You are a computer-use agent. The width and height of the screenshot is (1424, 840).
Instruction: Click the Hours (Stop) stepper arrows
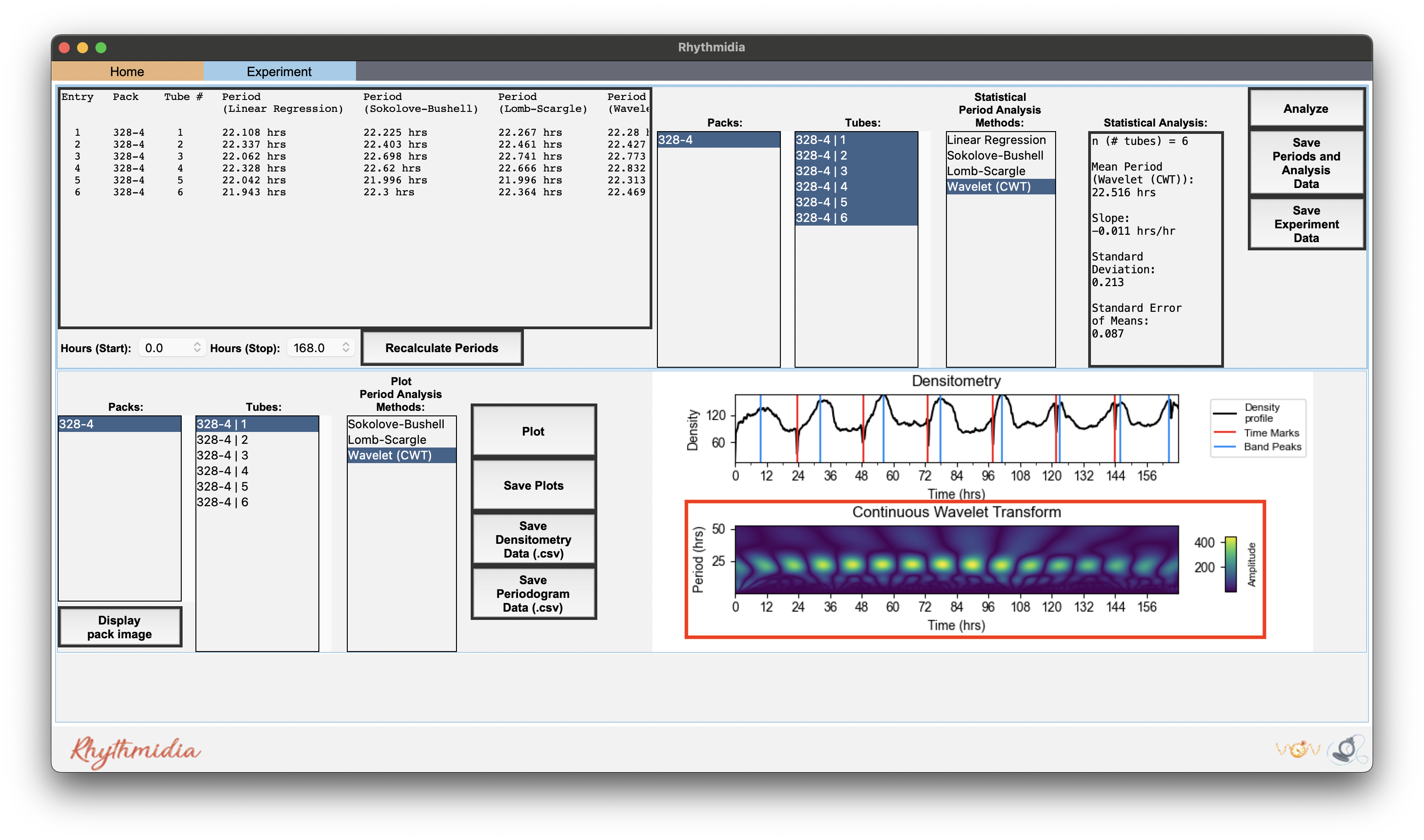tap(346, 348)
